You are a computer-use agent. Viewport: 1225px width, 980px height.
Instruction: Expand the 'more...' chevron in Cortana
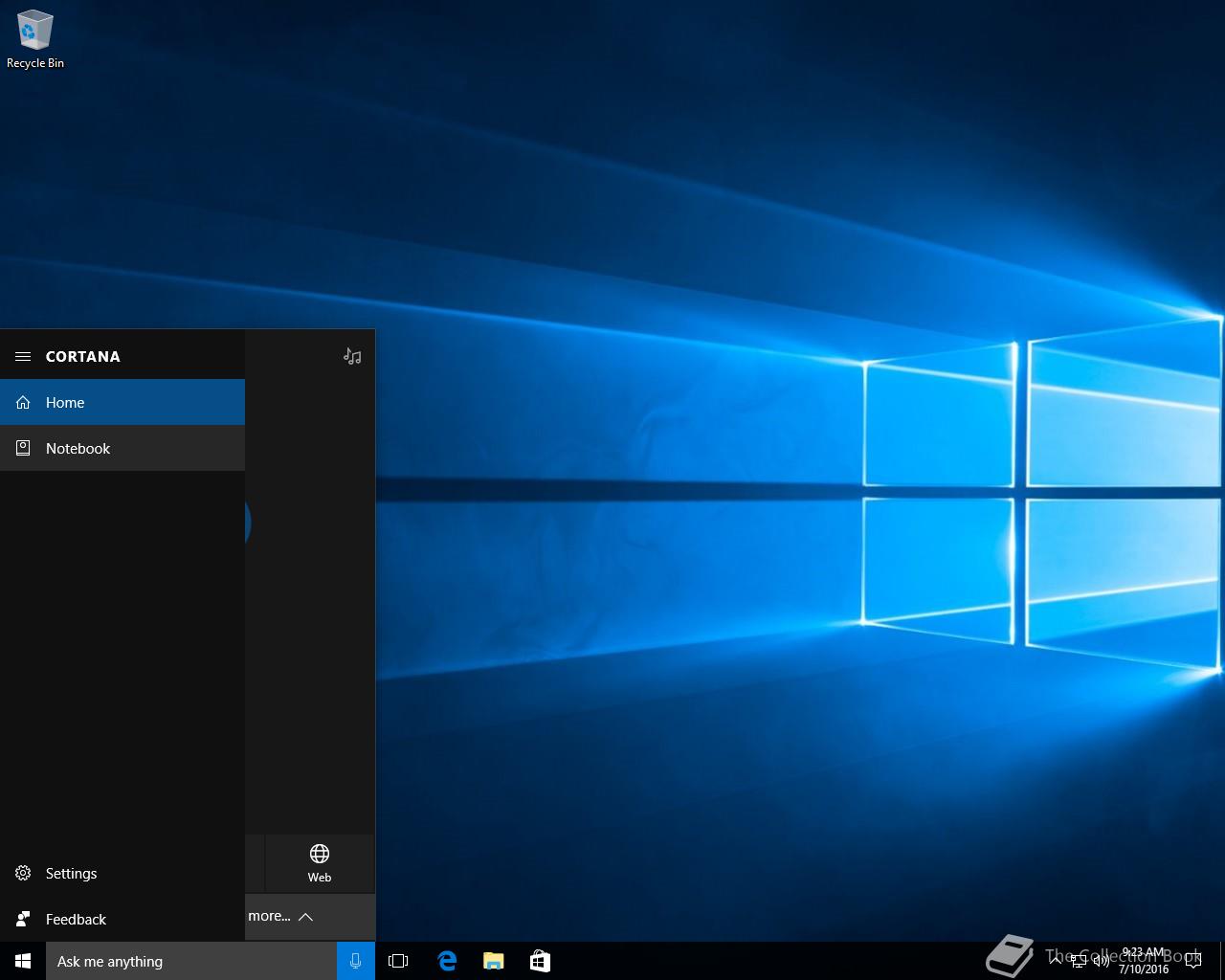305,917
